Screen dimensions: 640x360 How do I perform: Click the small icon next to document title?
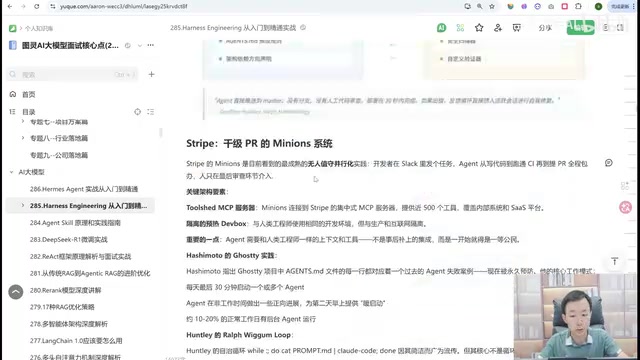click(x=303, y=28)
